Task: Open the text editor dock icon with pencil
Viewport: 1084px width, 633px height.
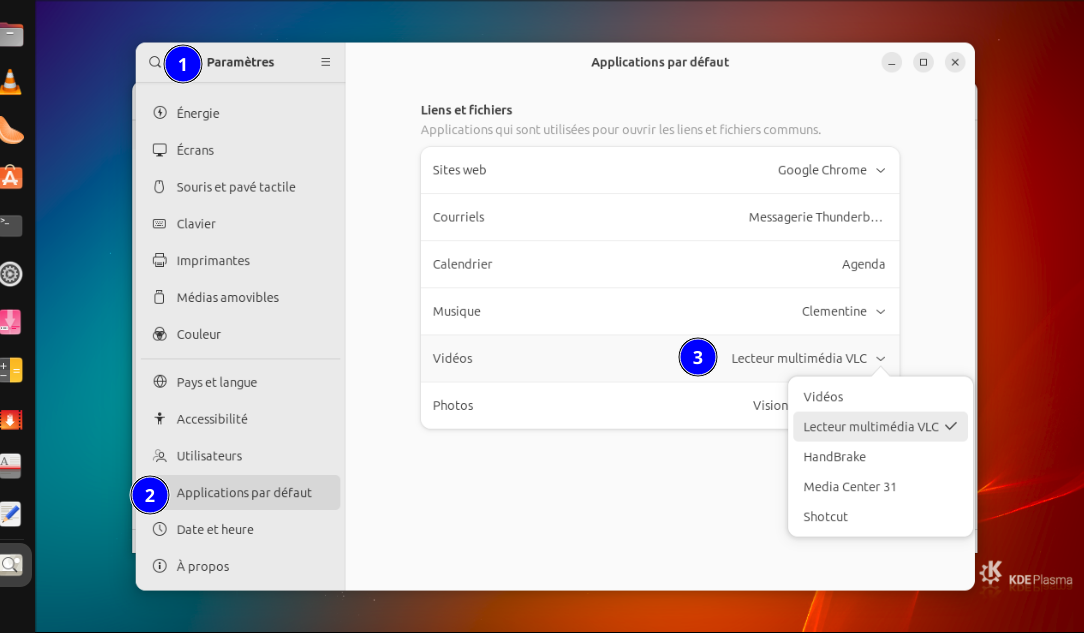Action: pos(10,514)
